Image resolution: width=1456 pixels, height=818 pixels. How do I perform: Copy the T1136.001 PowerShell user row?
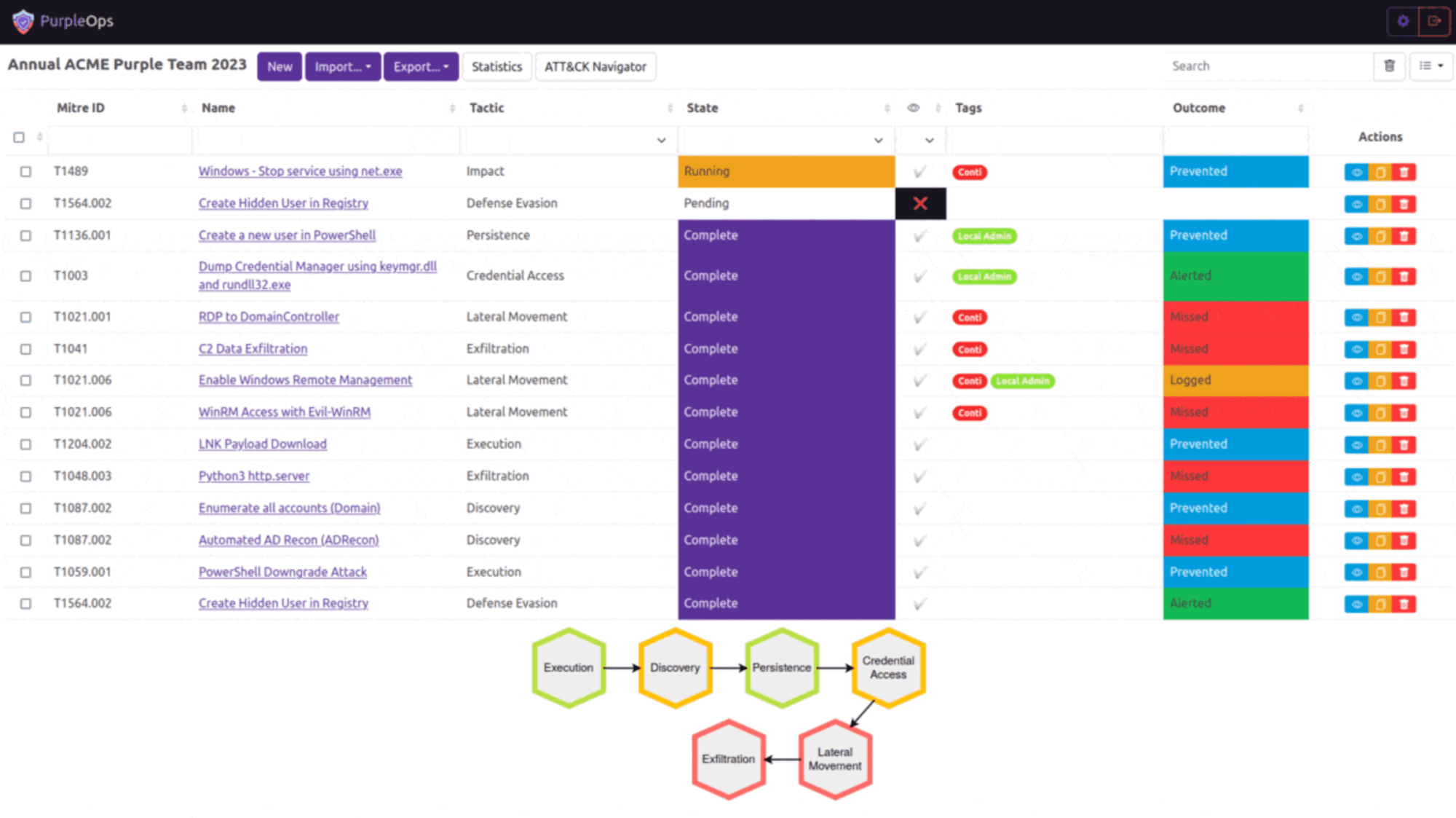[x=1380, y=237]
